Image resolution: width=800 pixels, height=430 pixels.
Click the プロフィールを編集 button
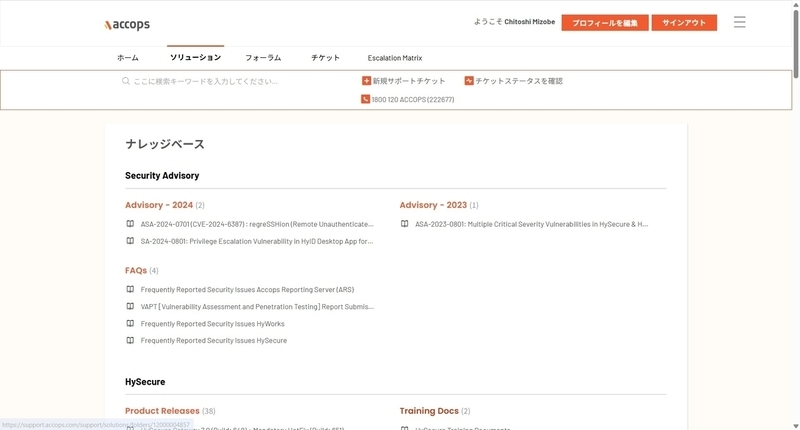pos(605,22)
